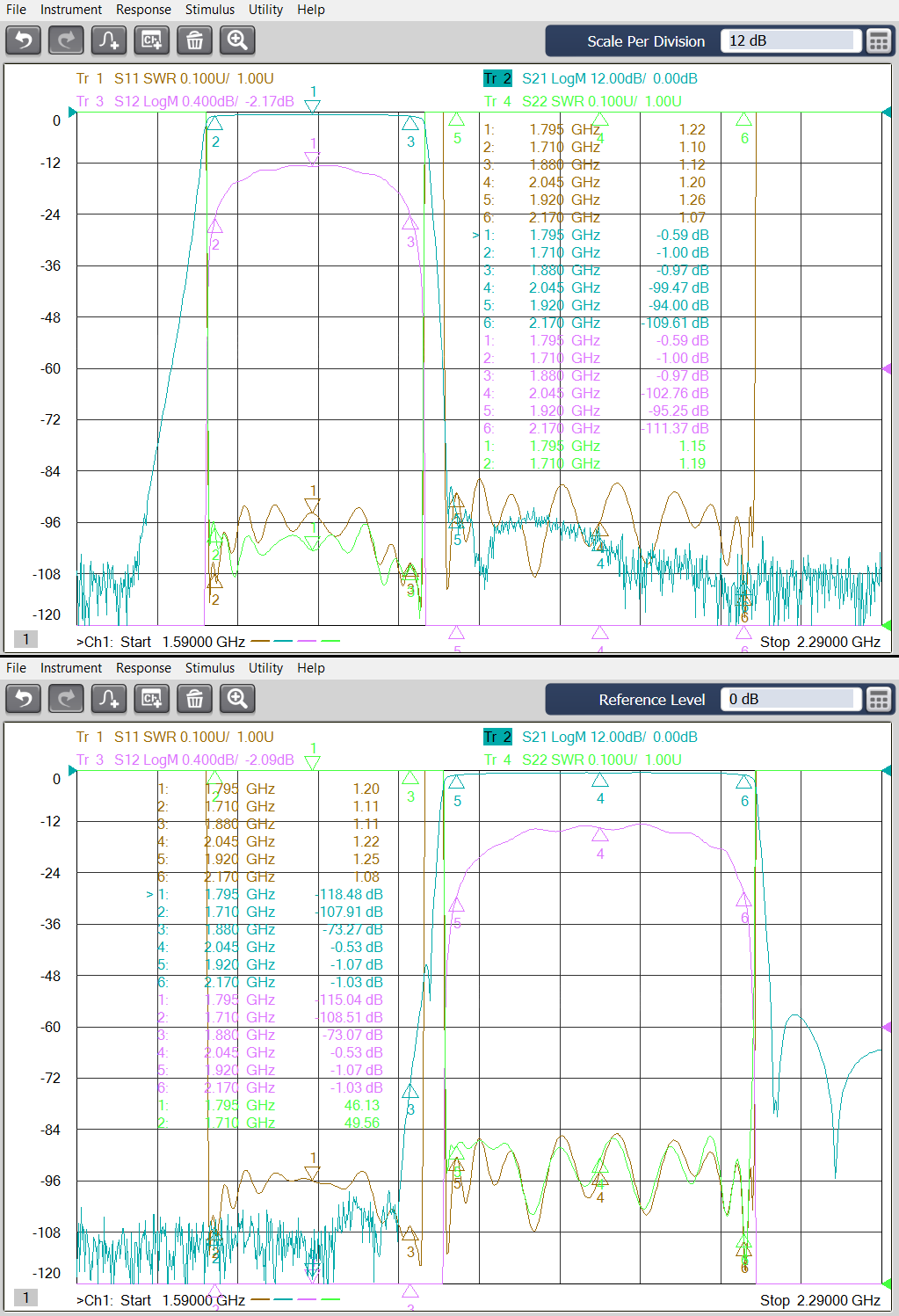The height and width of the screenshot is (1316, 899).
Task: Click add trace icon in bottom window toolbar
Action: pos(109,699)
